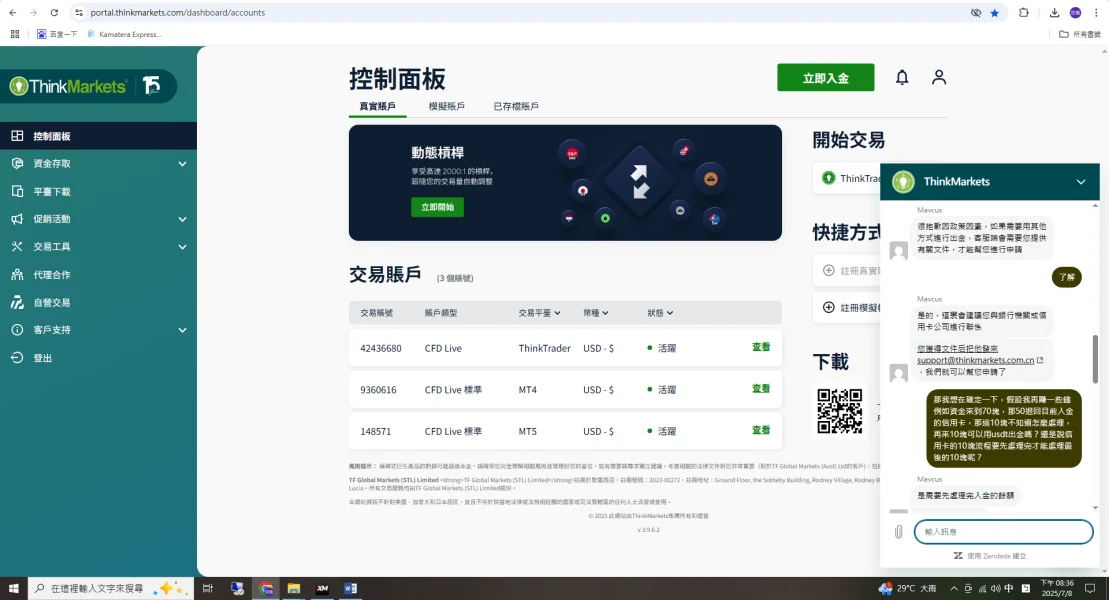Viewport: 1109px width, 600px height.
Task: Open Chrome in the taskbar
Action: (266, 588)
